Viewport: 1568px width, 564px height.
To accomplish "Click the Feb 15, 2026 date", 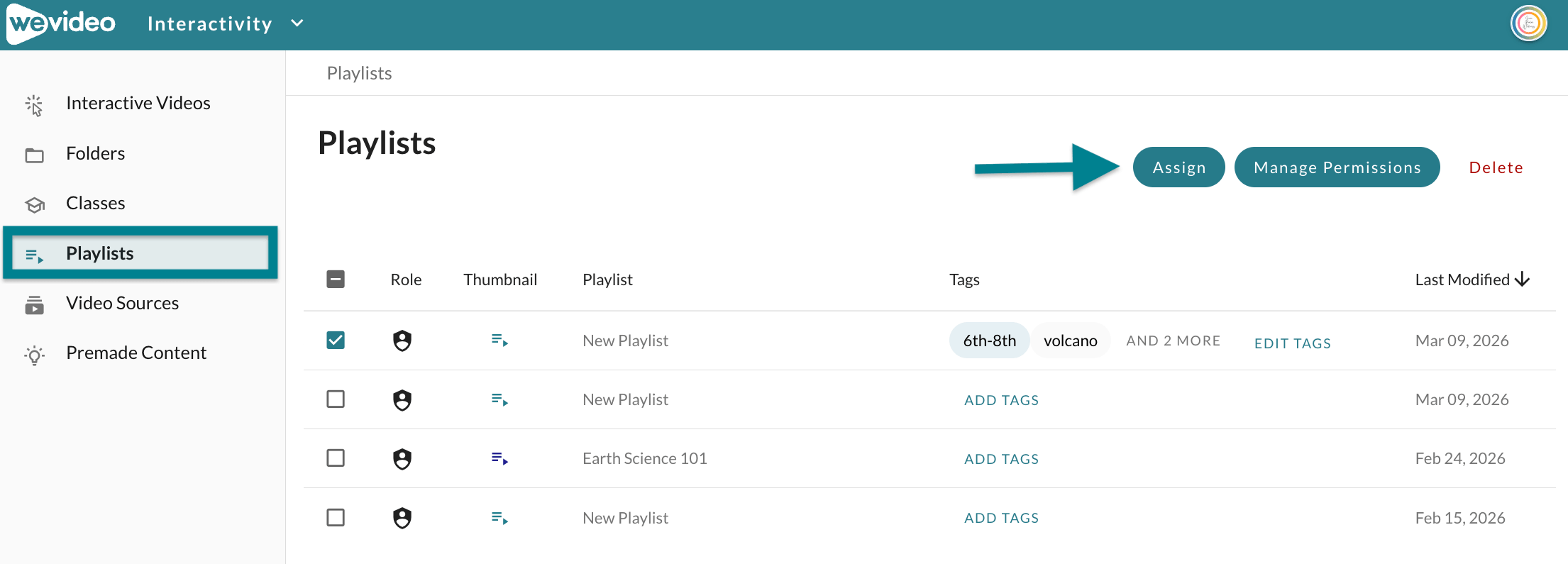I will (x=1460, y=518).
